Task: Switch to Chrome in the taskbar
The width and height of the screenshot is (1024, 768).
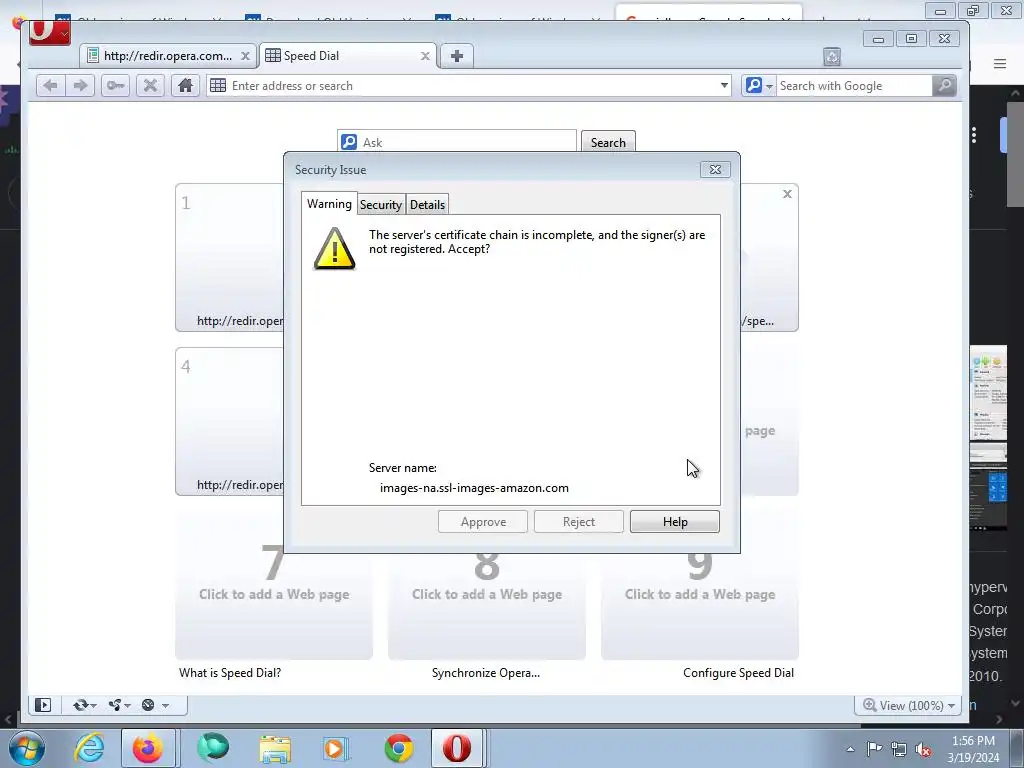Action: [398, 748]
